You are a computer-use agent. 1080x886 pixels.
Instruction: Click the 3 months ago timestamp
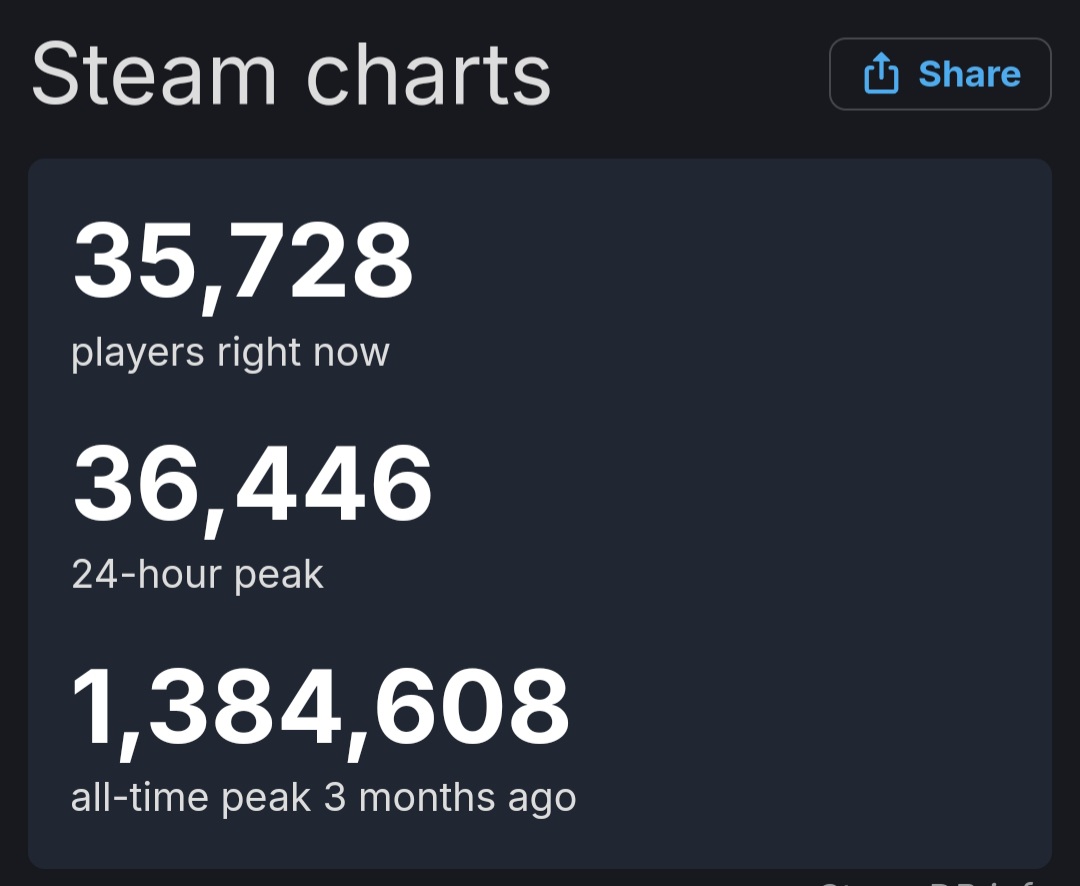[x=450, y=799]
